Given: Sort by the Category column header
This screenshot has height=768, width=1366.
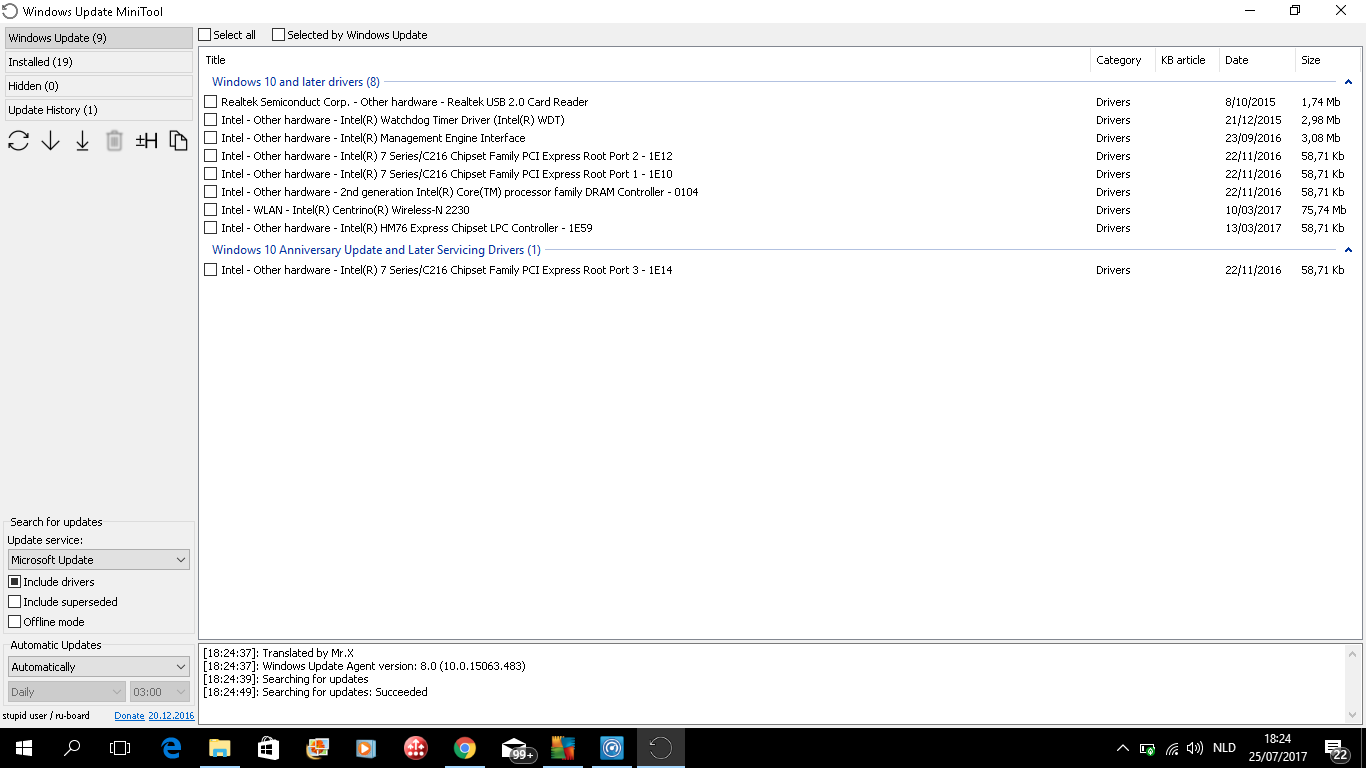Looking at the screenshot, I should (x=1123, y=60).
